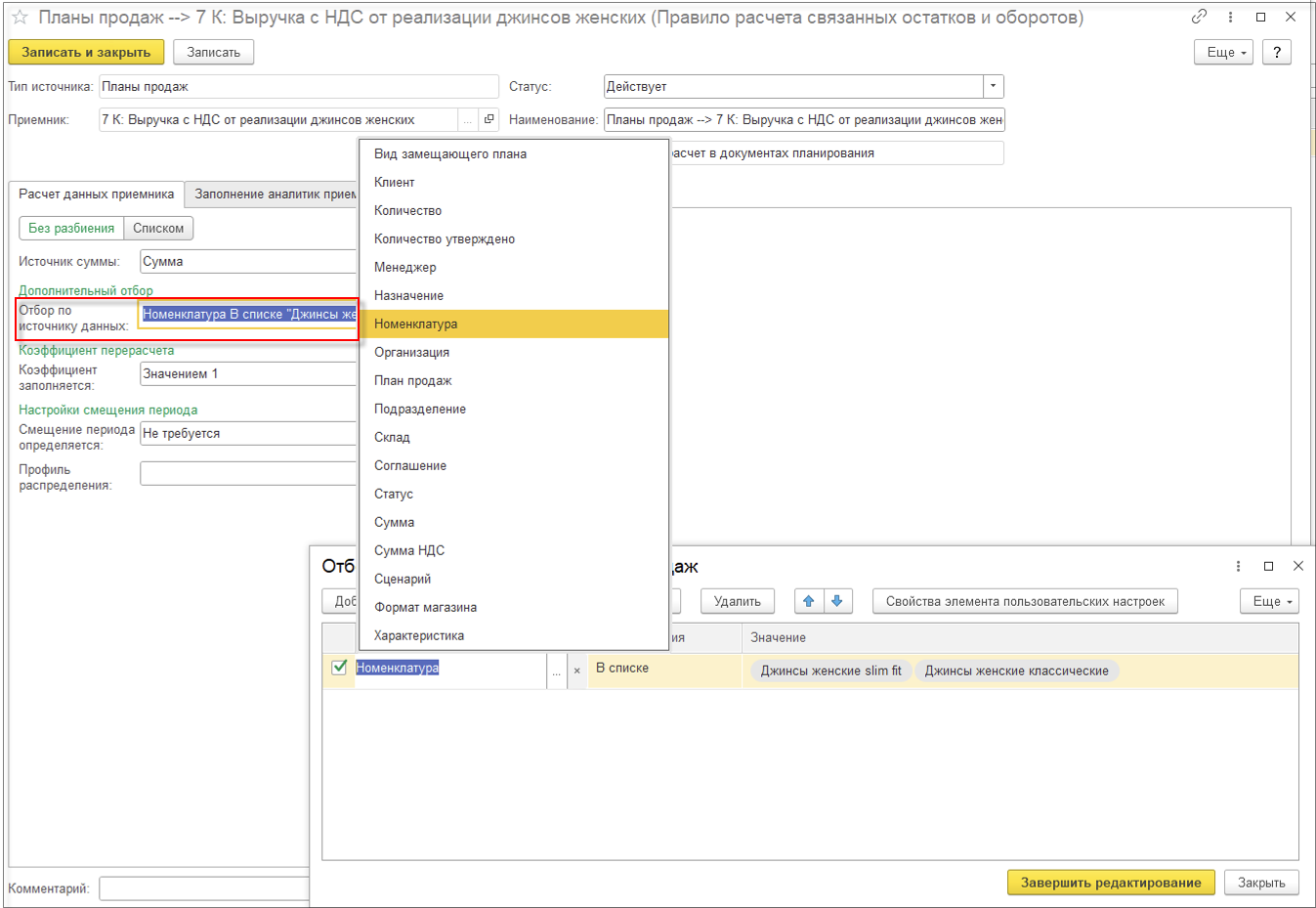1316x908 pixels.
Task: Click the question mark help button
Action: (1276, 53)
